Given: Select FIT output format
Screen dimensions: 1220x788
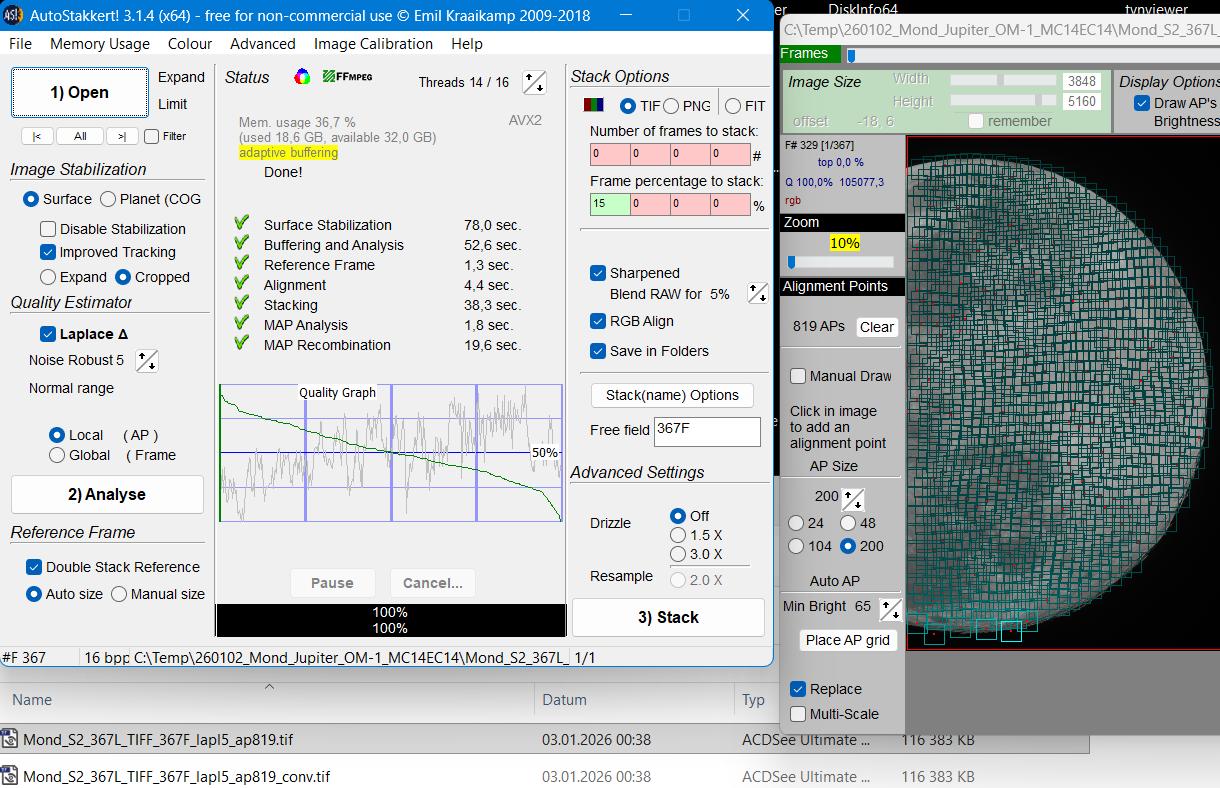Looking at the screenshot, I should tap(733, 106).
